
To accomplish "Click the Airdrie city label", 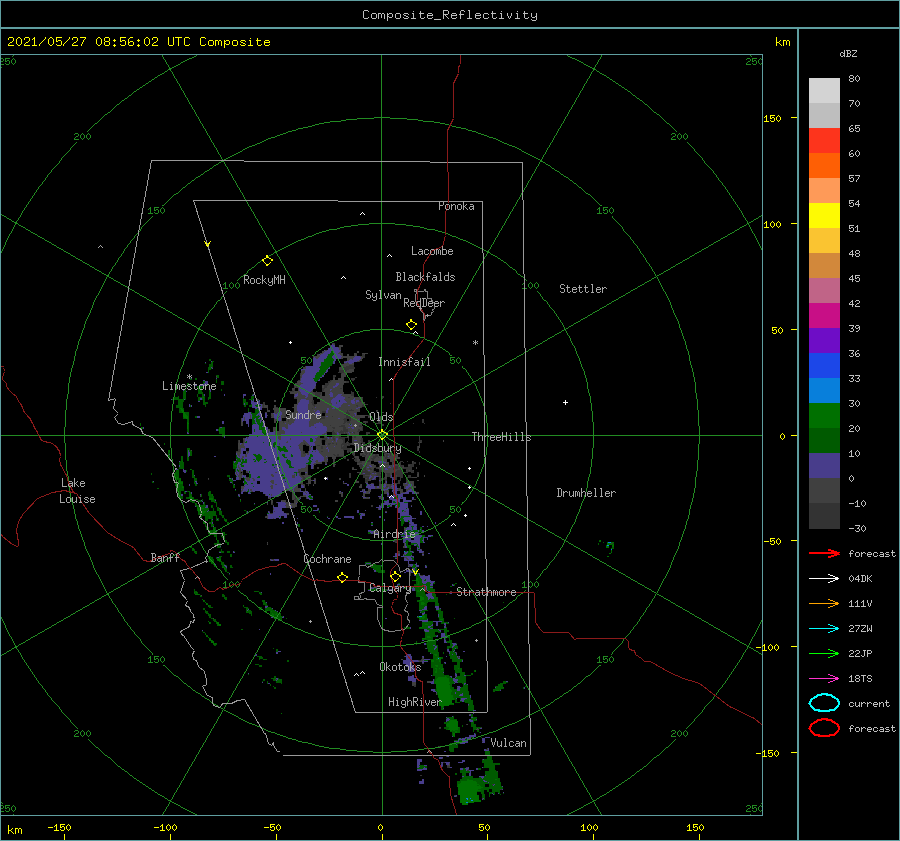I will (x=394, y=534).
